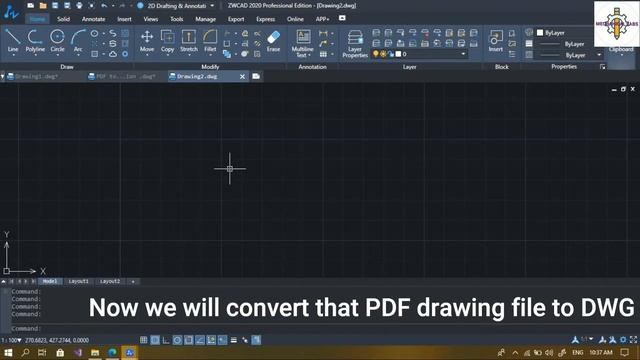This screenshot has width=640, height=360.
Task: Toggle polar tracking in status bar
Action: point(178,340)
